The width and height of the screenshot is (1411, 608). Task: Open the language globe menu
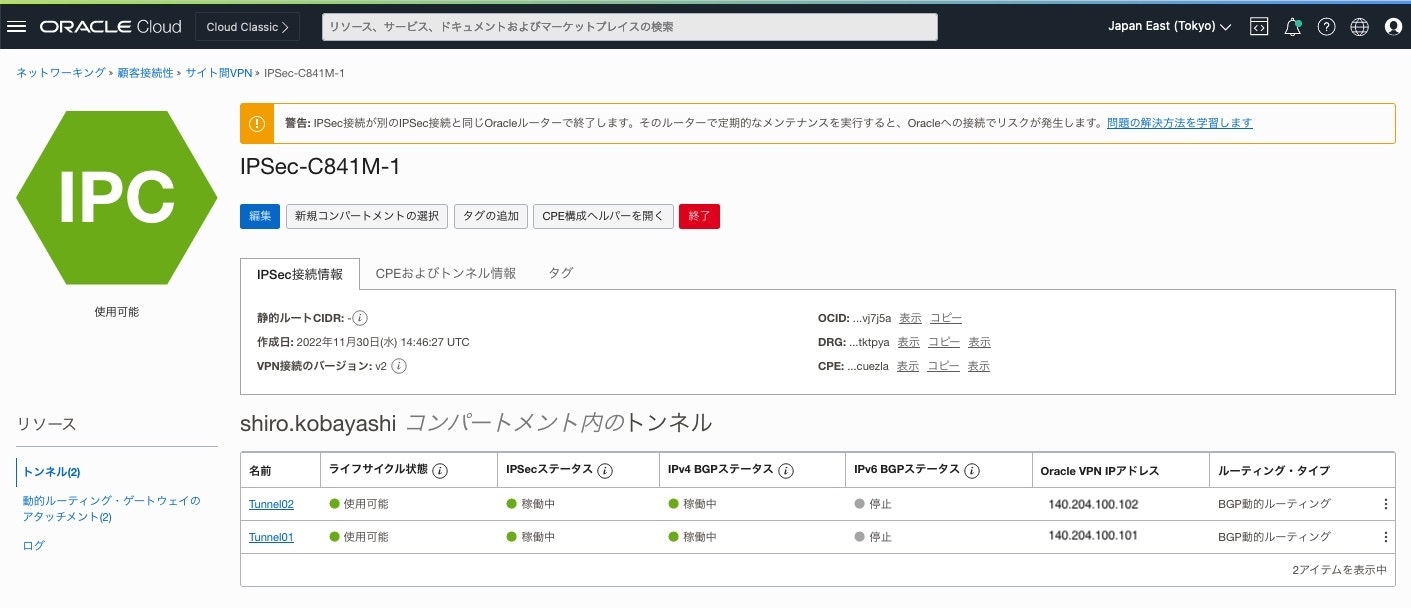coord(1359,27)
